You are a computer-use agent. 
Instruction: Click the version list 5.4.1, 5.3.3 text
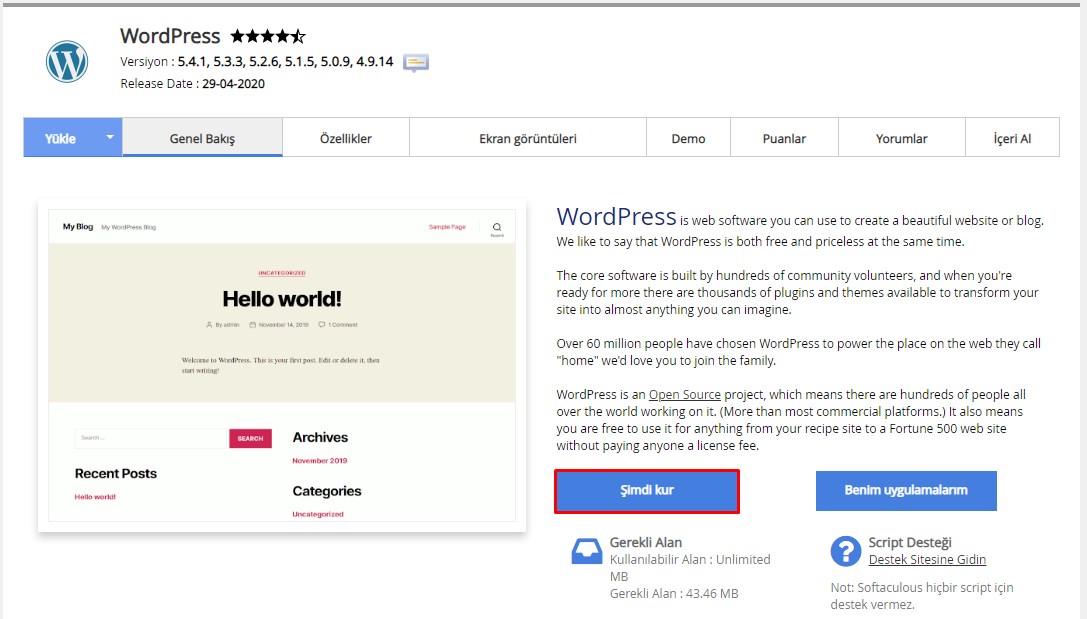click(285, 62)
